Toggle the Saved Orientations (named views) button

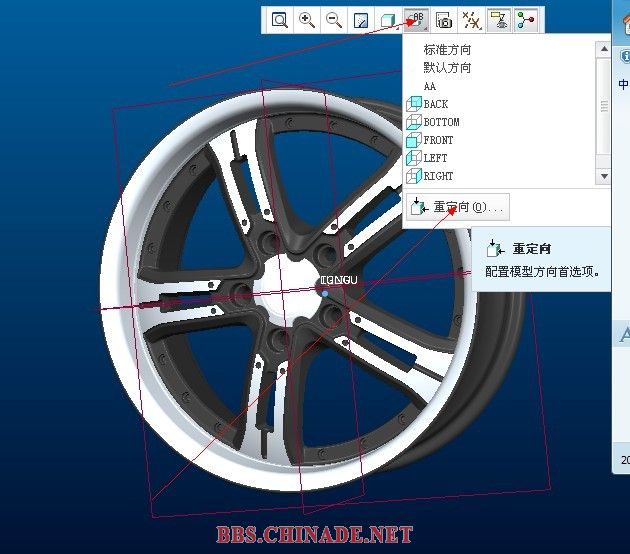point(416,20)
